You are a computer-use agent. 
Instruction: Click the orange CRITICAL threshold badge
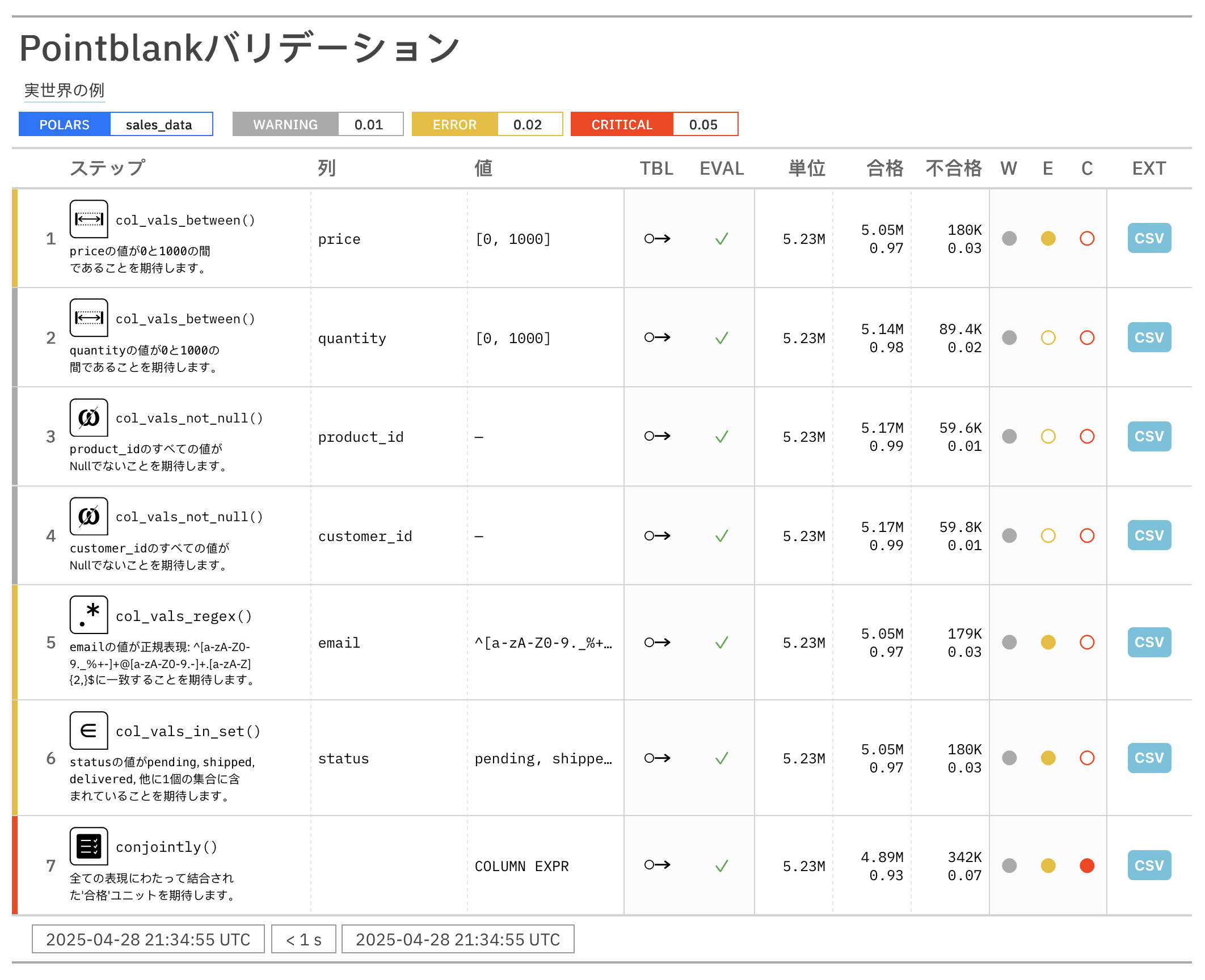click(622, 125)
